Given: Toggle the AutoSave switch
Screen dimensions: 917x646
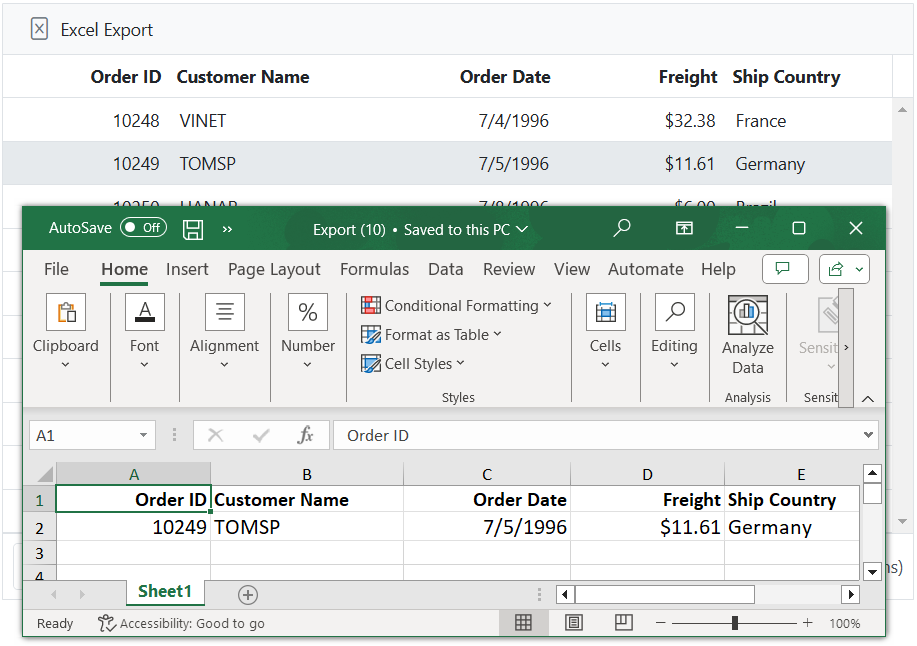Looking at the screenshot, I should click(143, 228).
